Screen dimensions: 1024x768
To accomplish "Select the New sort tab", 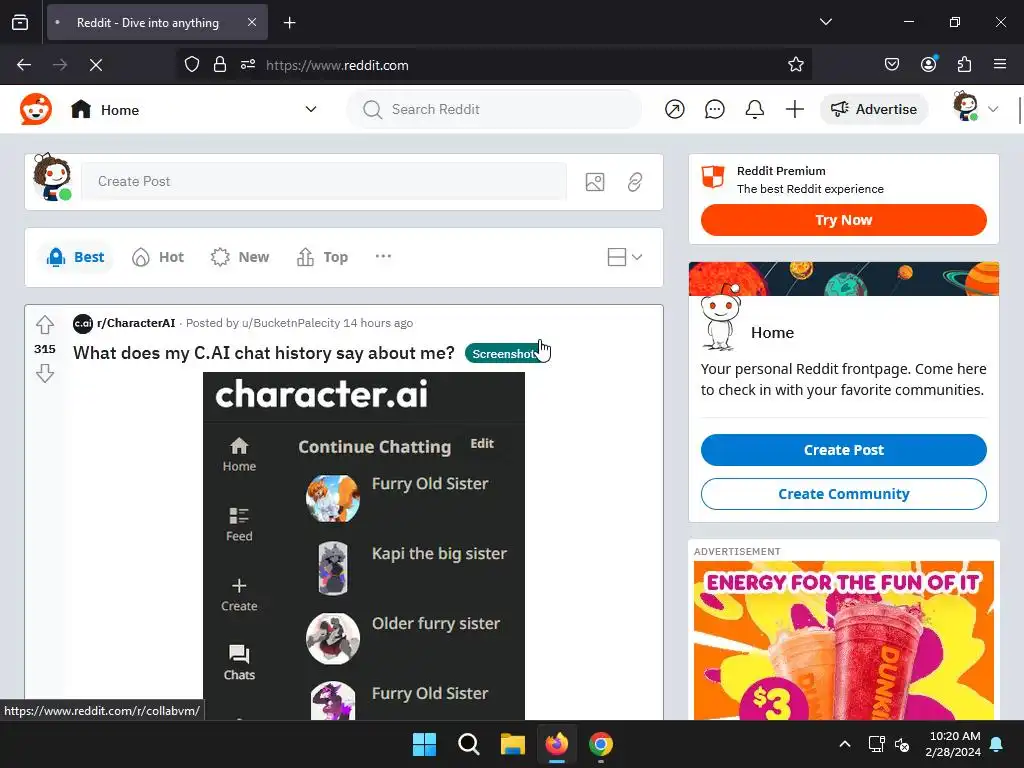I will [x=240, y=257].
